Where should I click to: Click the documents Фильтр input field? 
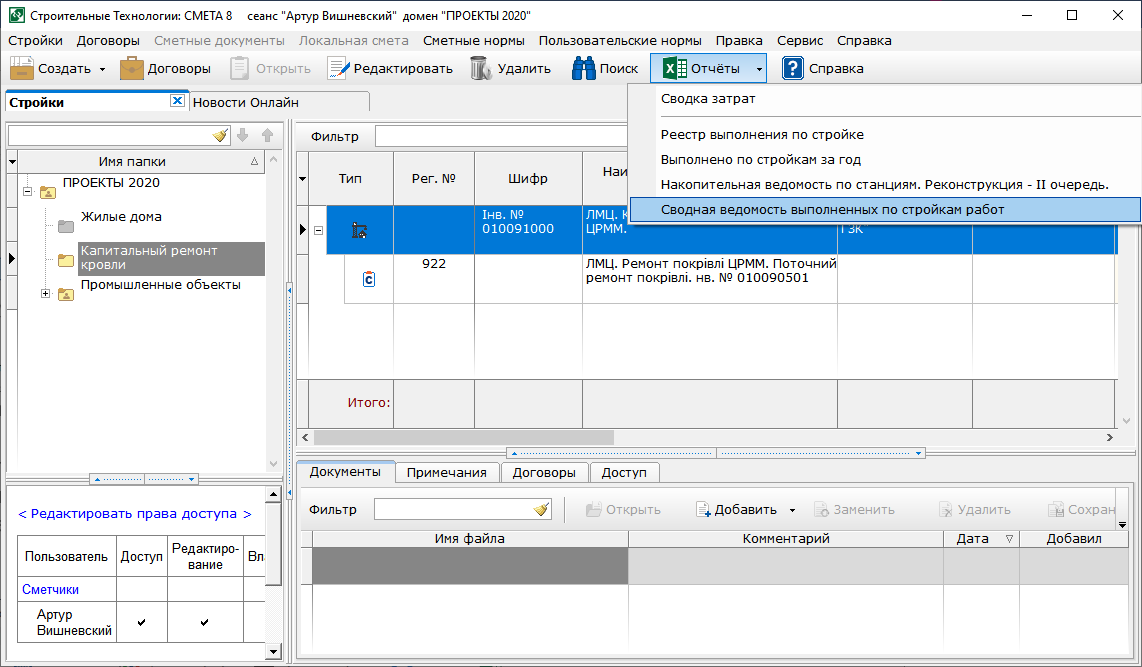pos(453,509)
